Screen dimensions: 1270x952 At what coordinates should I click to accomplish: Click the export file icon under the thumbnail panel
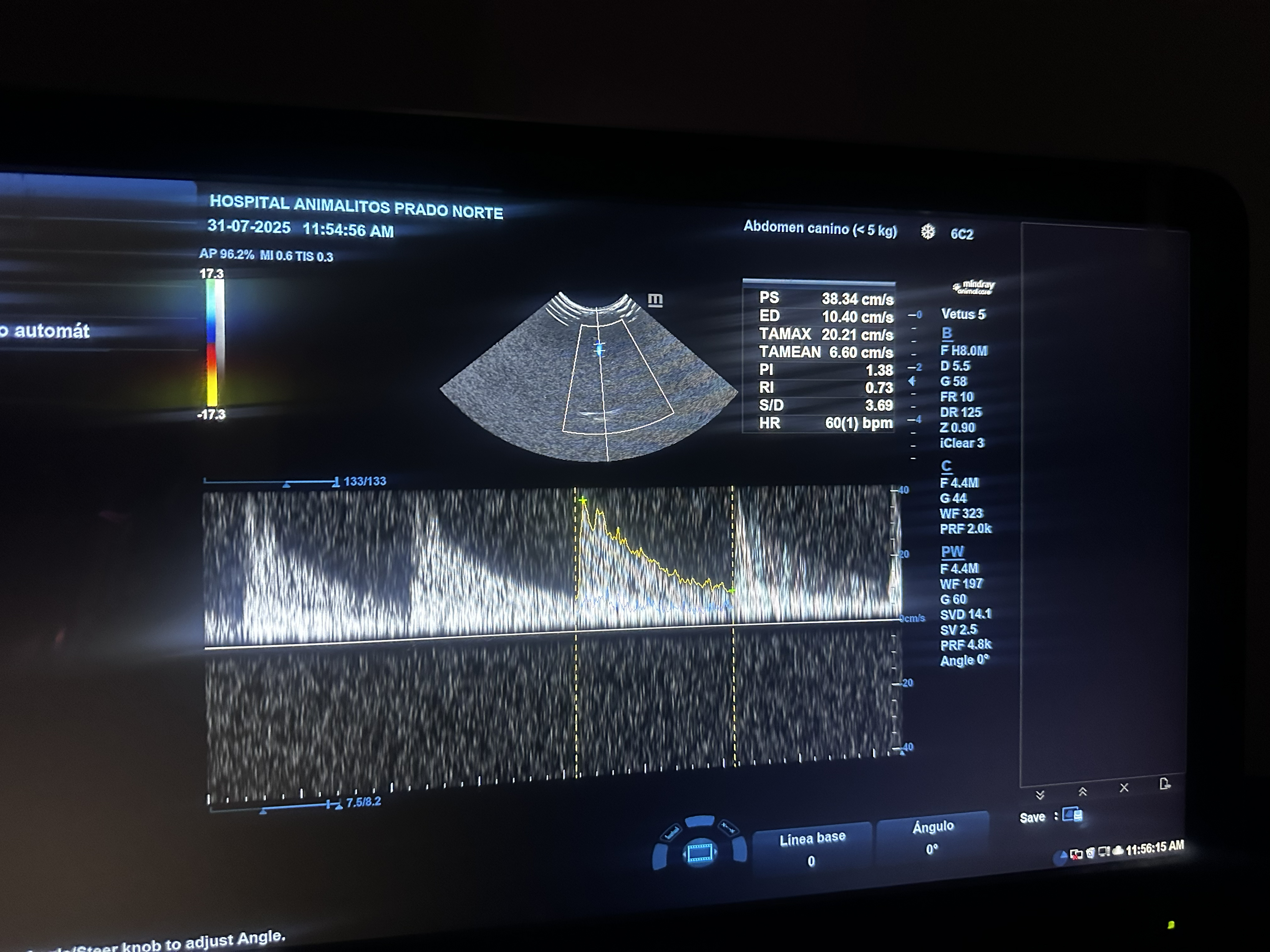1164,784
